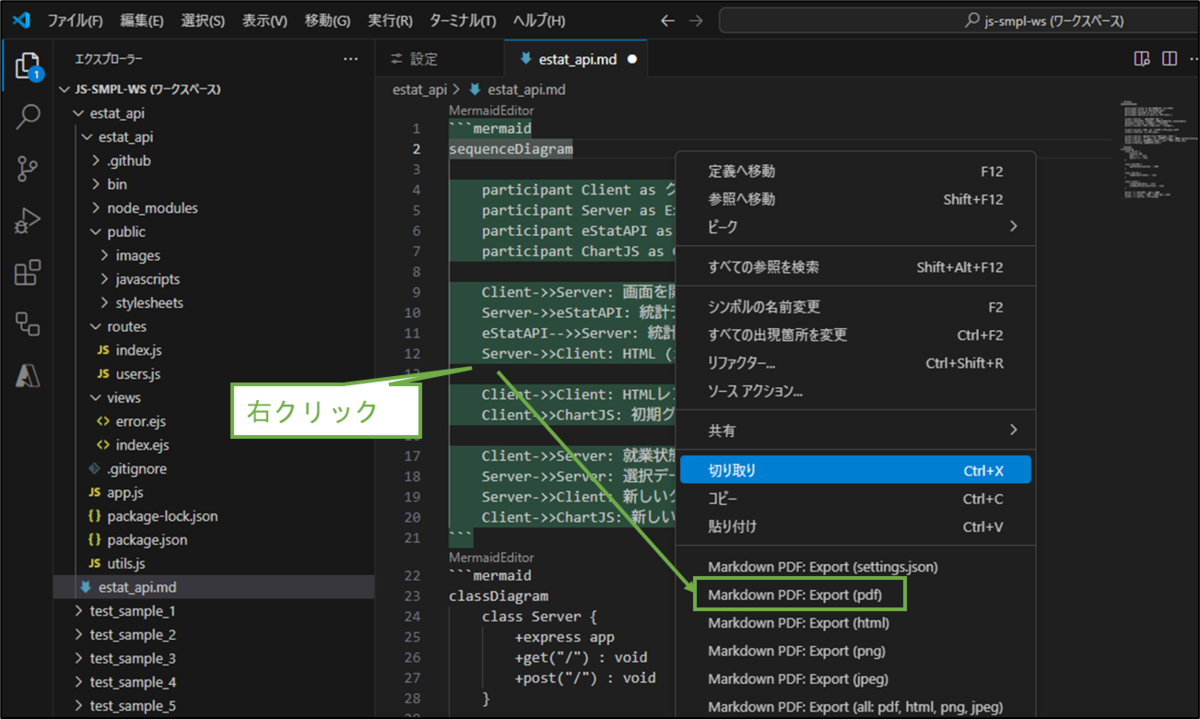The image size is (1200, 719).
Task: Open the ターミナル(T) menu
Action: (x=463, y=20)
